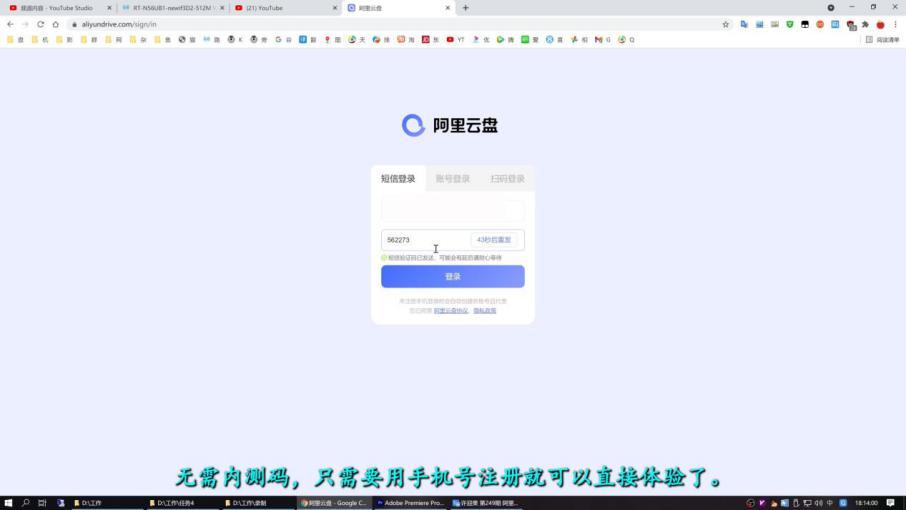Switch to the (21) YouTube browser tab

pyautogui.click(x=283, y=8)
